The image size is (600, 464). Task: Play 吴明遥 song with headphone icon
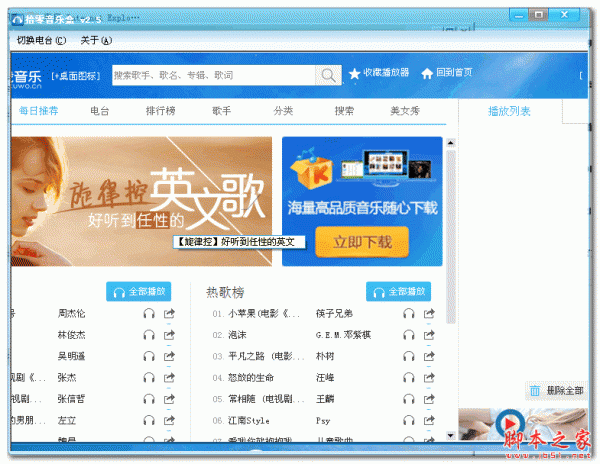tap(149, 357)
